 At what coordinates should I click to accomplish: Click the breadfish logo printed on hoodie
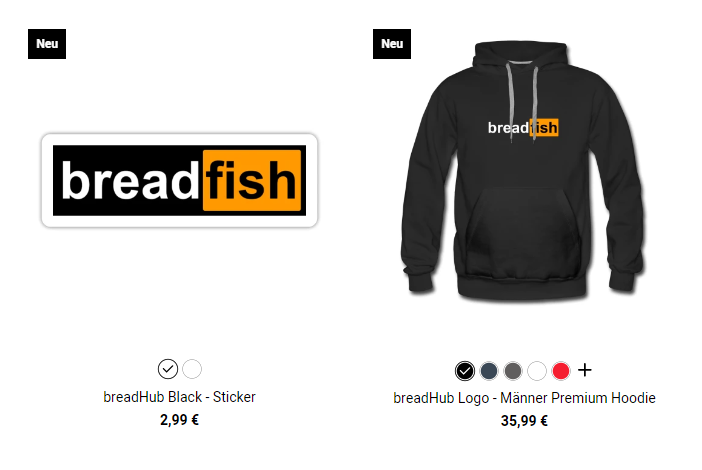[523, 128]
